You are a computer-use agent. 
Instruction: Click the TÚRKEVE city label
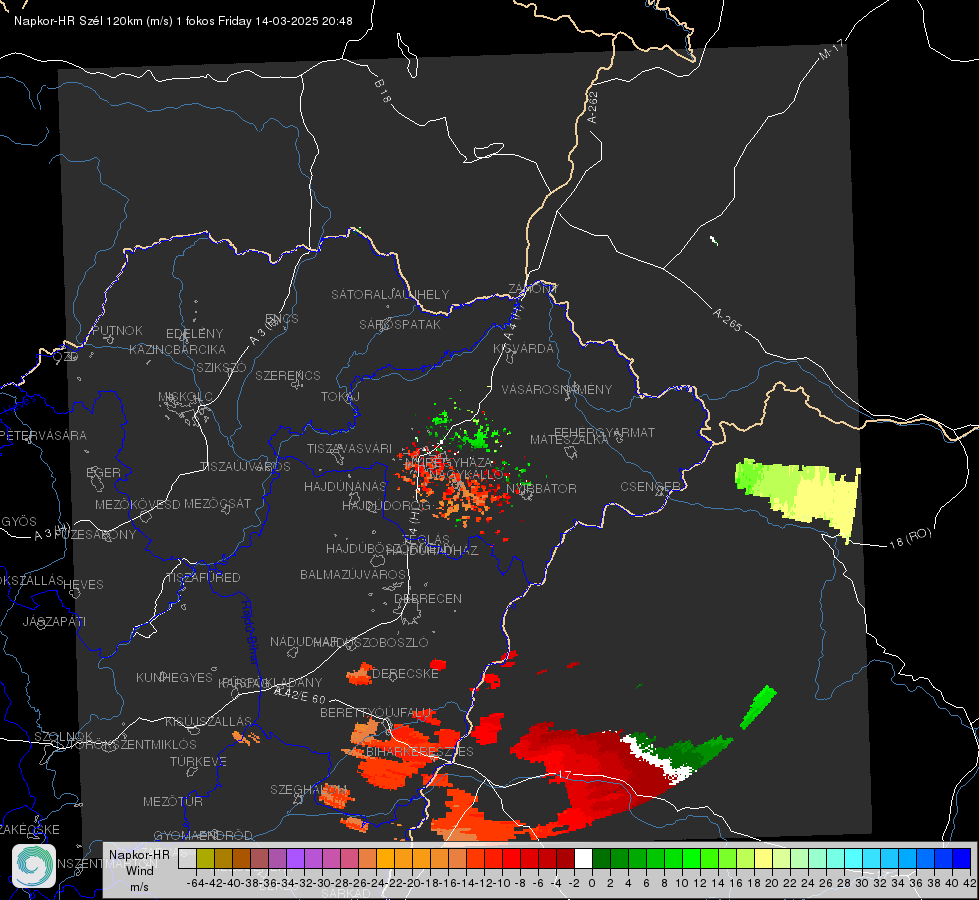tap(199, 761)
